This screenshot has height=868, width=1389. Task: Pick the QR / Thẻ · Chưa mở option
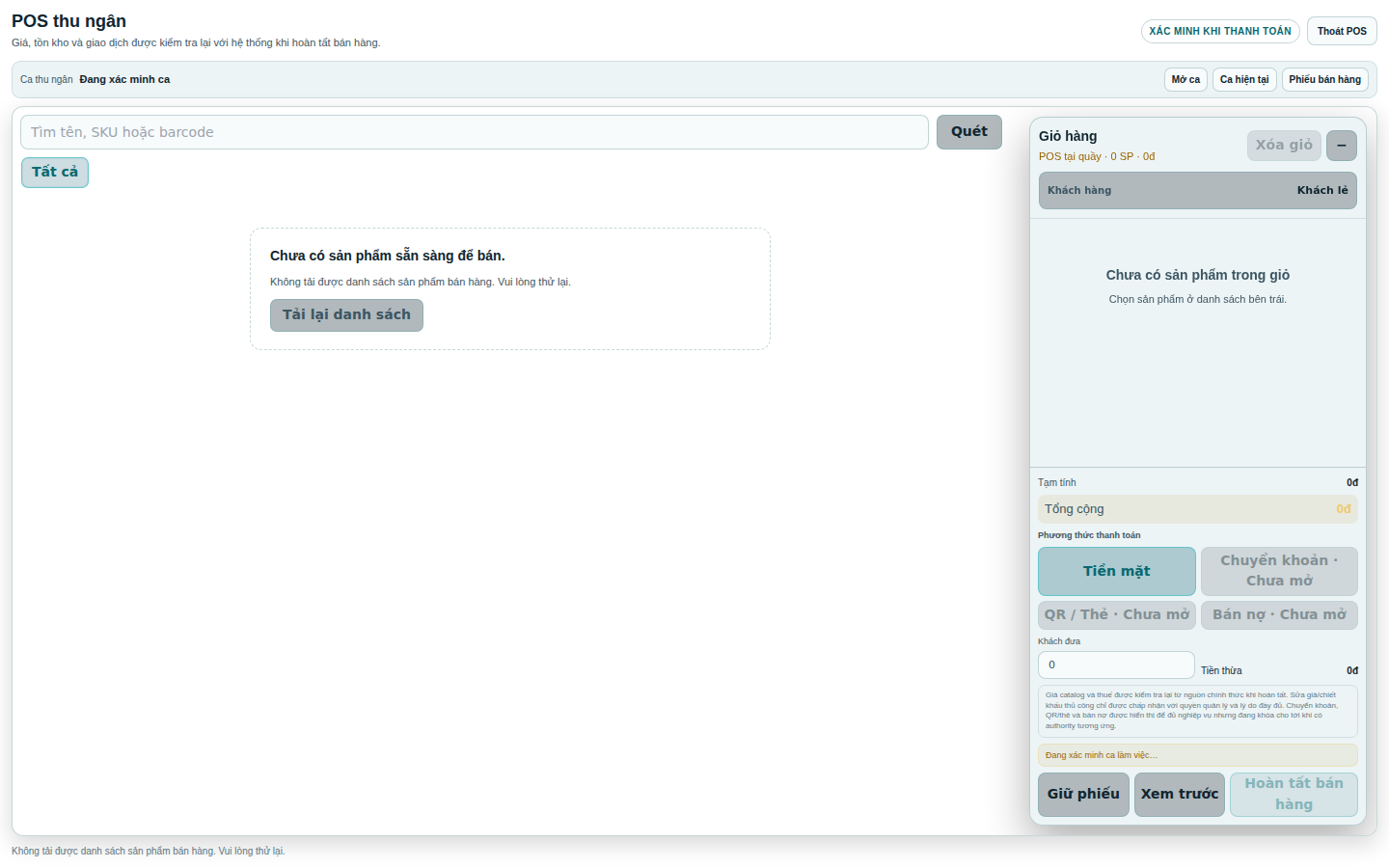click(x=1117, y=615)
